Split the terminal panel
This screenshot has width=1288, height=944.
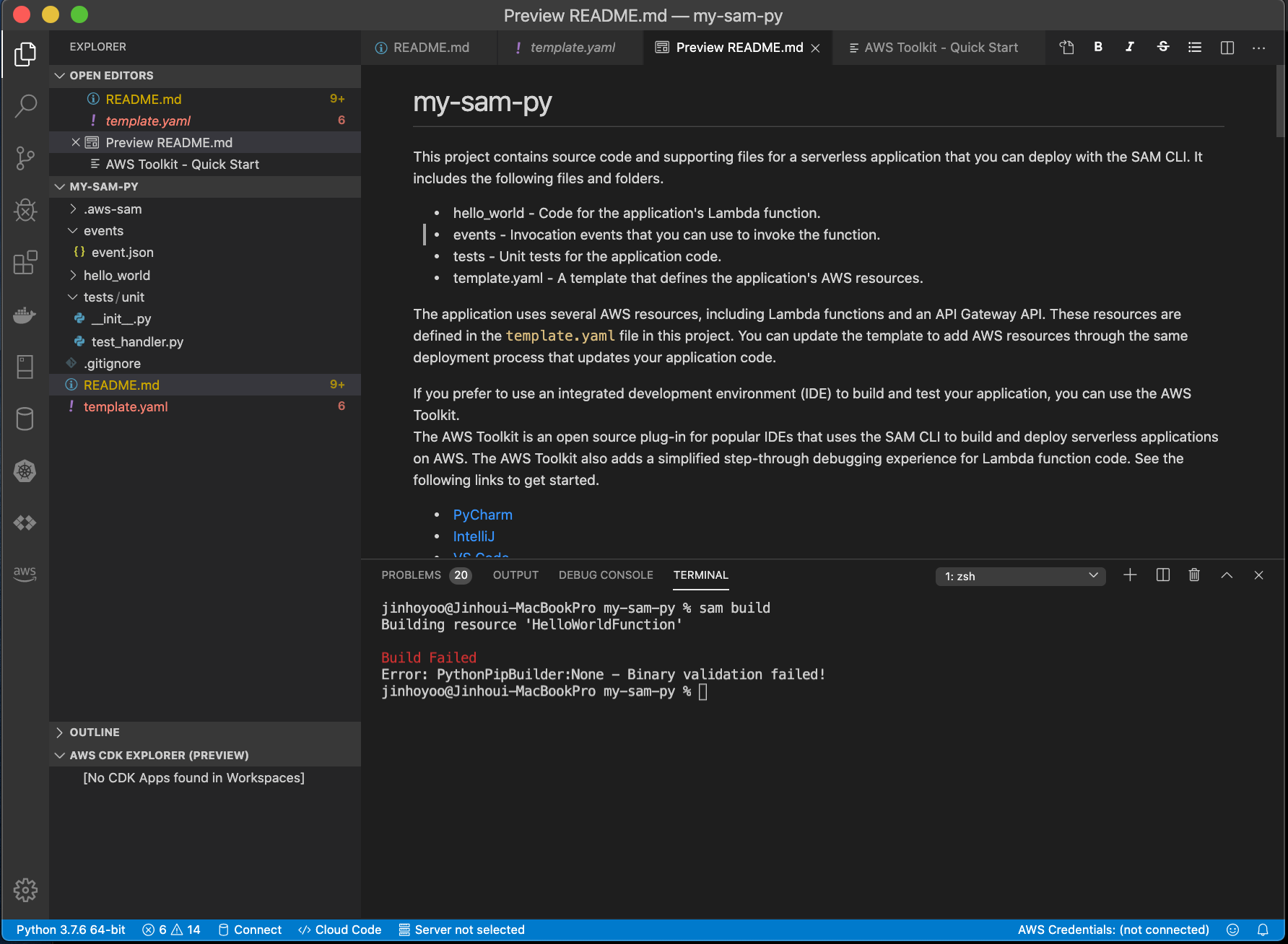(x=1163, y=575)
